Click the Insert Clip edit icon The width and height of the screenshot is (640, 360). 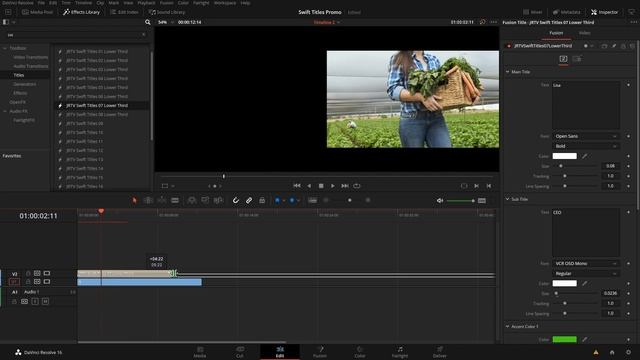(x=192, y=200)
